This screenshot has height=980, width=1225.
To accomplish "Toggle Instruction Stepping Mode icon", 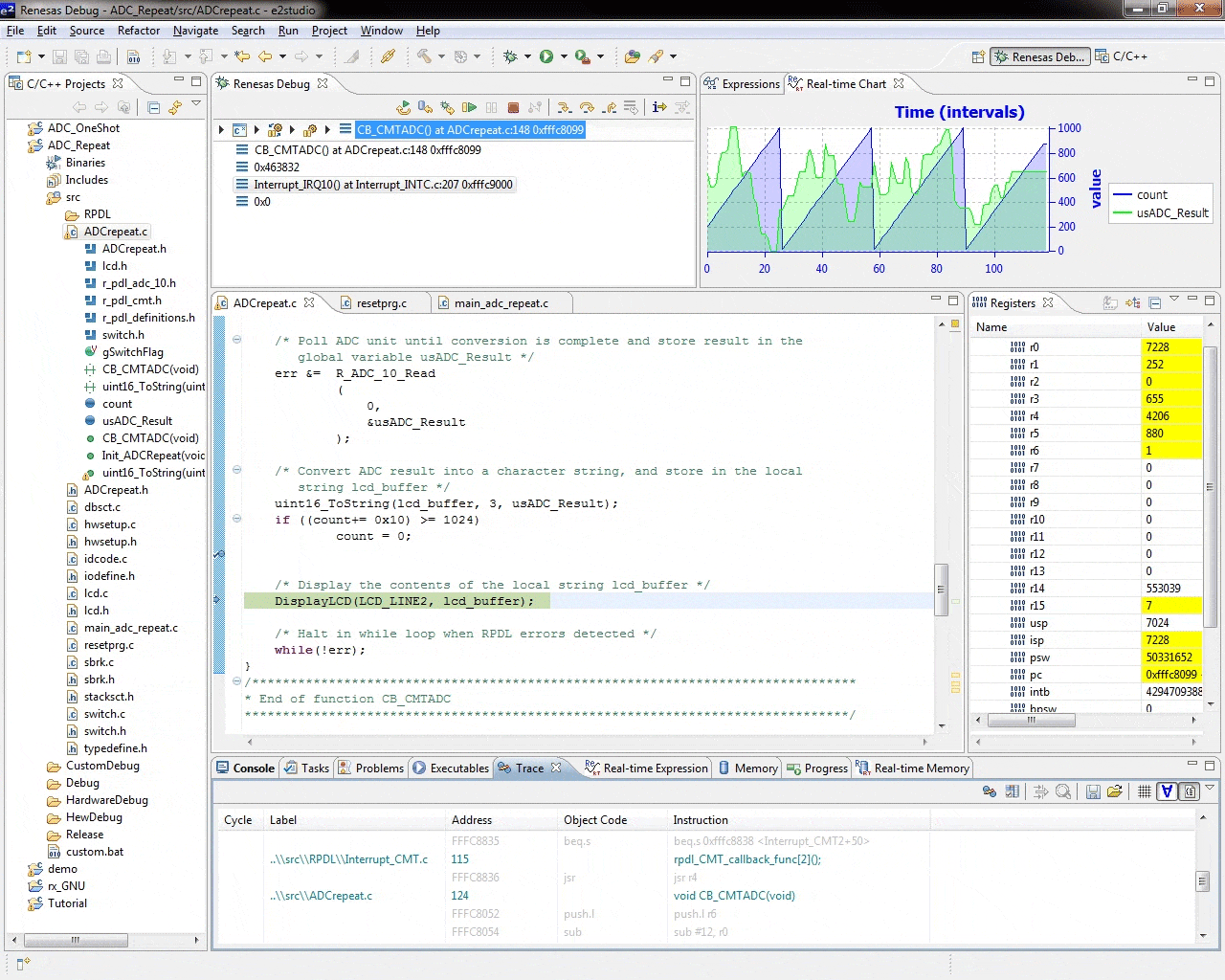I will [659, 107].
